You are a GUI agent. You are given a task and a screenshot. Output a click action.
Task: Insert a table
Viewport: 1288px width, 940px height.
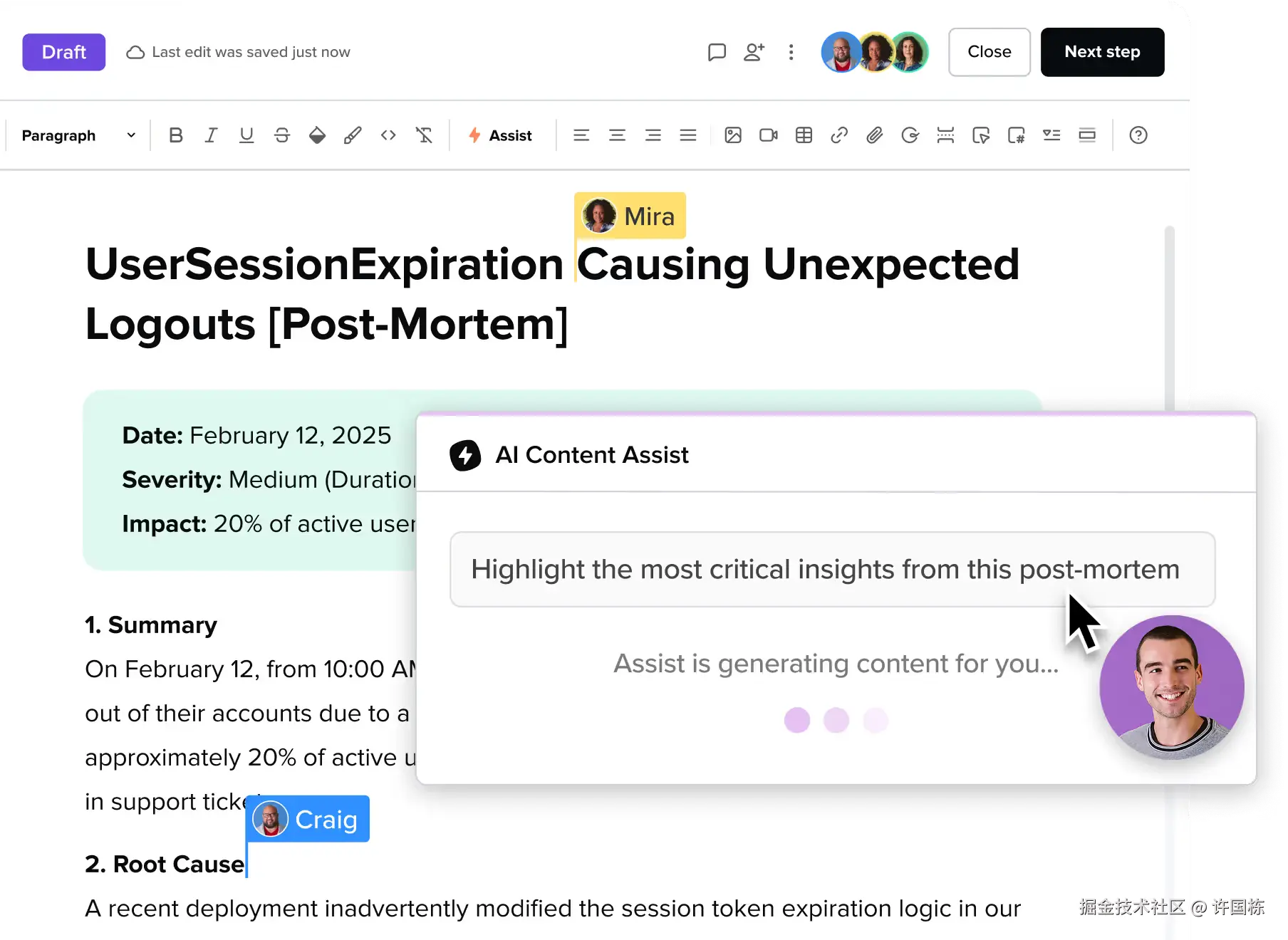(804, 135)
